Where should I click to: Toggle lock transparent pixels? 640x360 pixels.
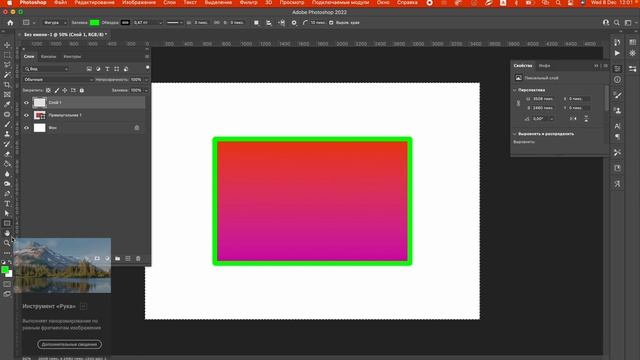coord(49,90)
